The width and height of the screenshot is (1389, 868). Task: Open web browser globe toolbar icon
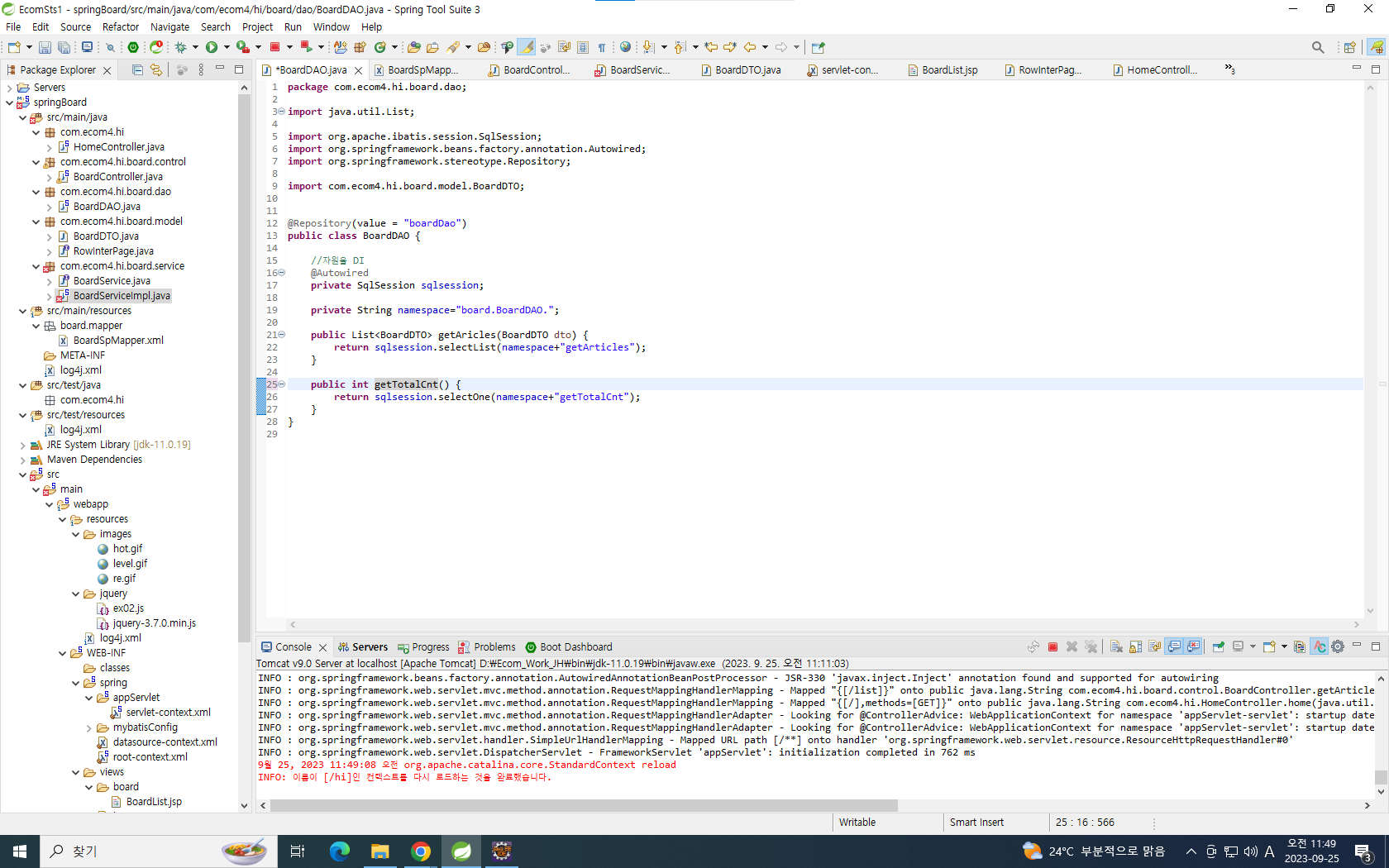[x=626, y=47]
